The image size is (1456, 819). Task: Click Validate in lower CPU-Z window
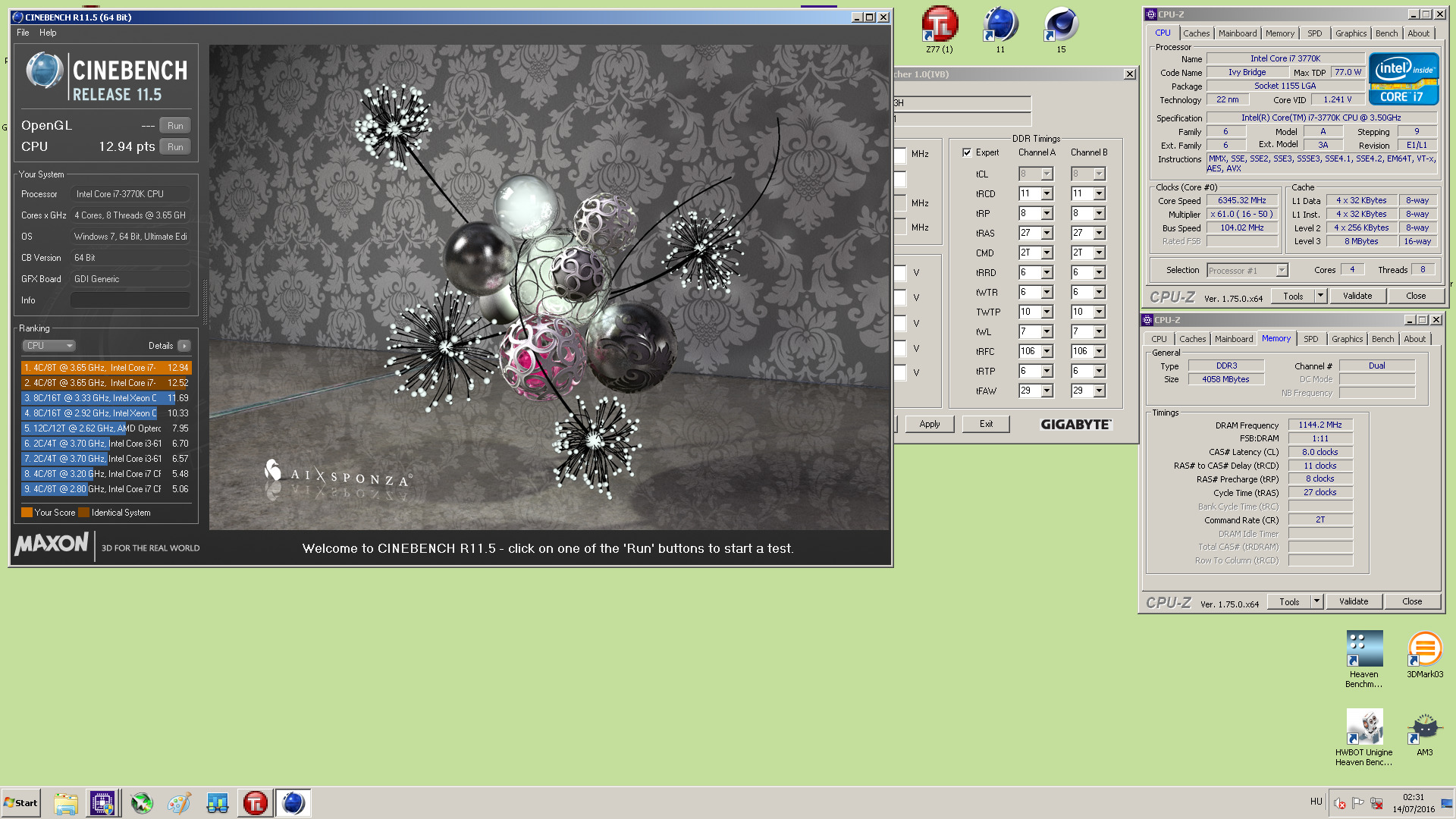coord(1353,602)
